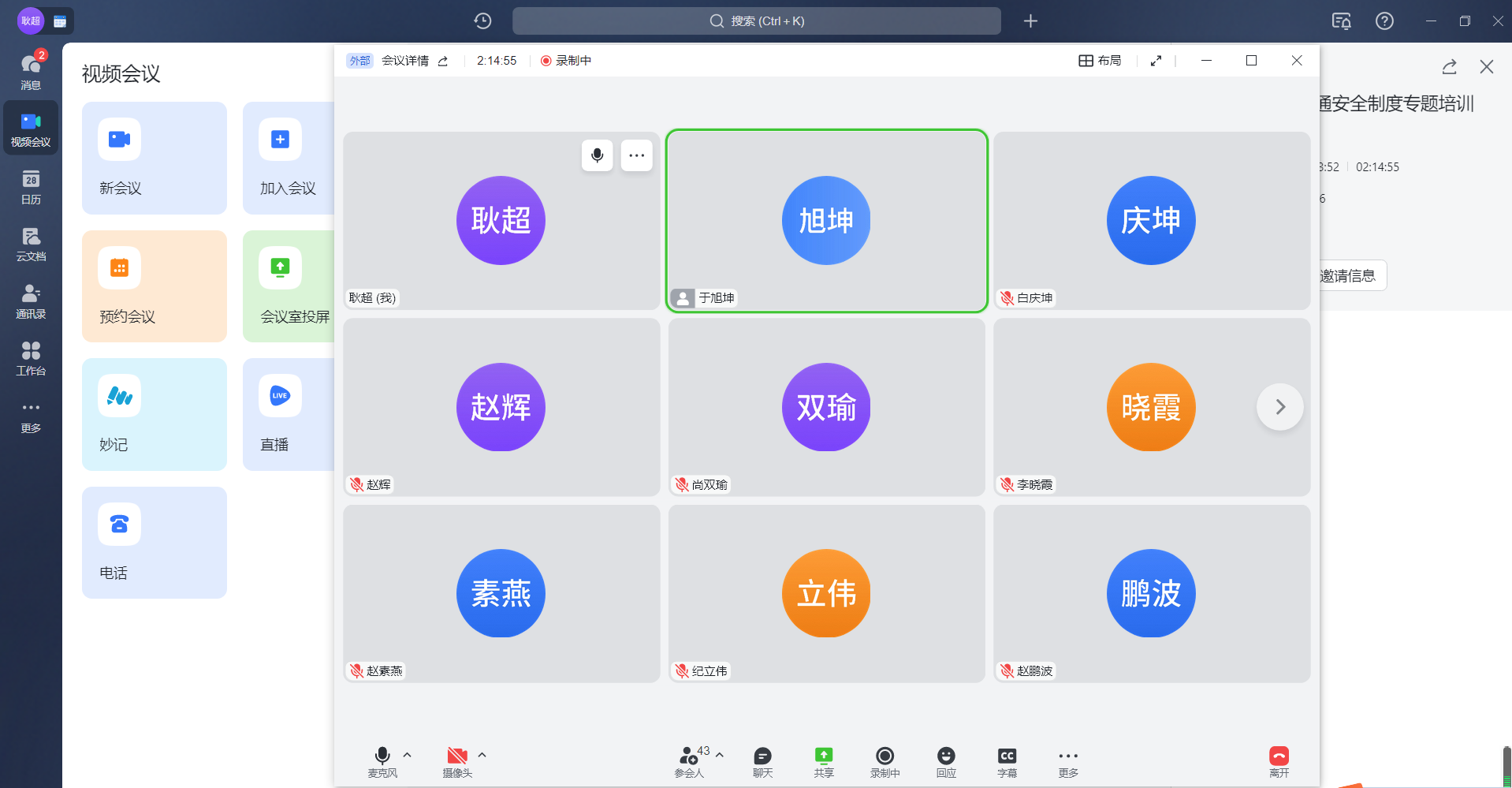
Task: Open history in the top bar
Action: point(482,21)
